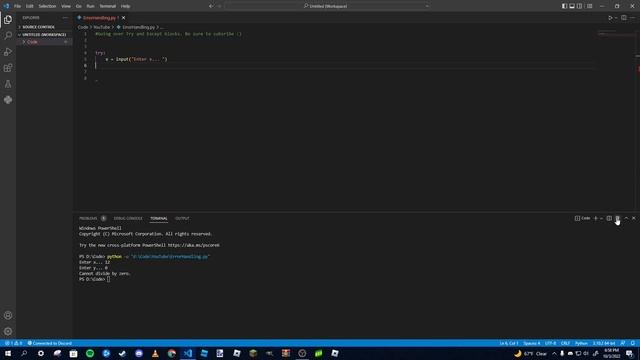This screenshot has width=640, height=360.
Task: Click the feedback icon in status bar
Action: (x=623, y=343)
